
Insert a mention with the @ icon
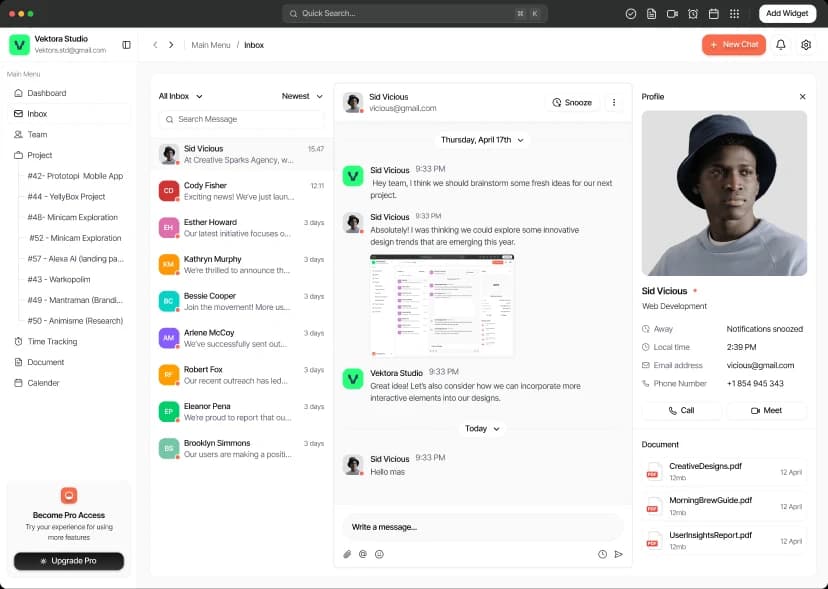coord(362,554)
